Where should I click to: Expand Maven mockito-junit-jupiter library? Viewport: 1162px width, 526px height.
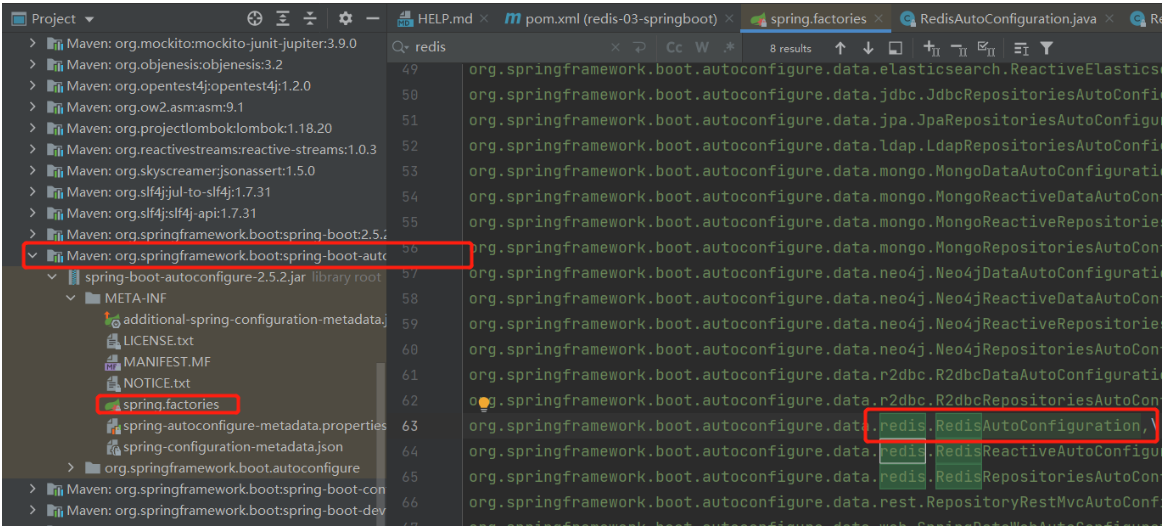pos(33,44)
